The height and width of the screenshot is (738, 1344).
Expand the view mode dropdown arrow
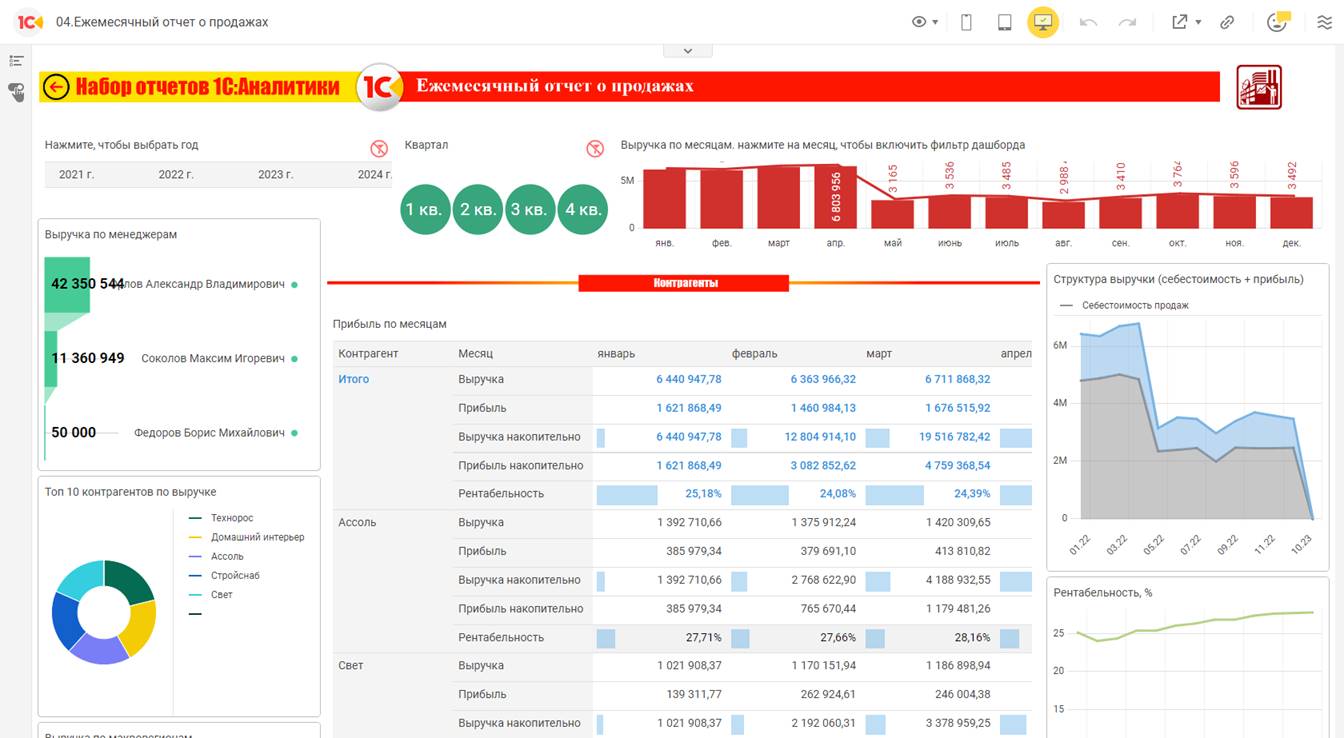[x=935, y=22]
